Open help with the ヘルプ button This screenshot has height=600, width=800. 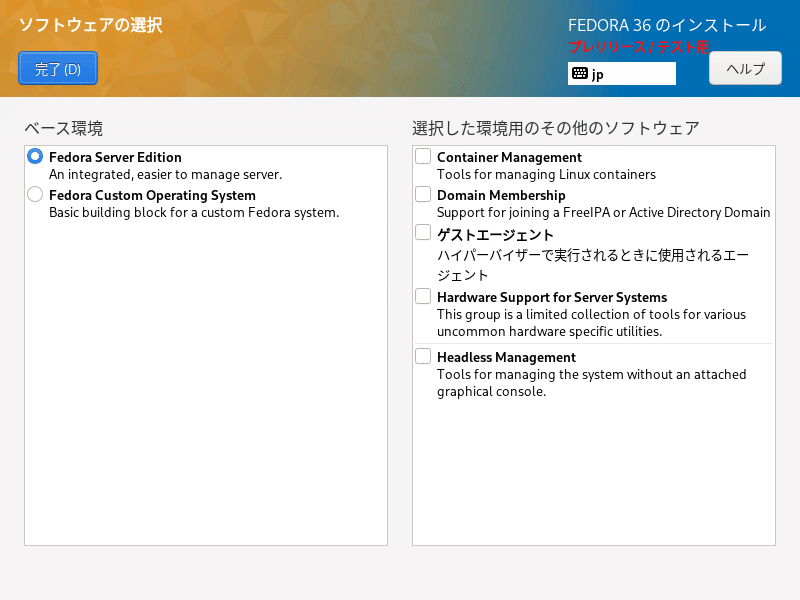745,68
